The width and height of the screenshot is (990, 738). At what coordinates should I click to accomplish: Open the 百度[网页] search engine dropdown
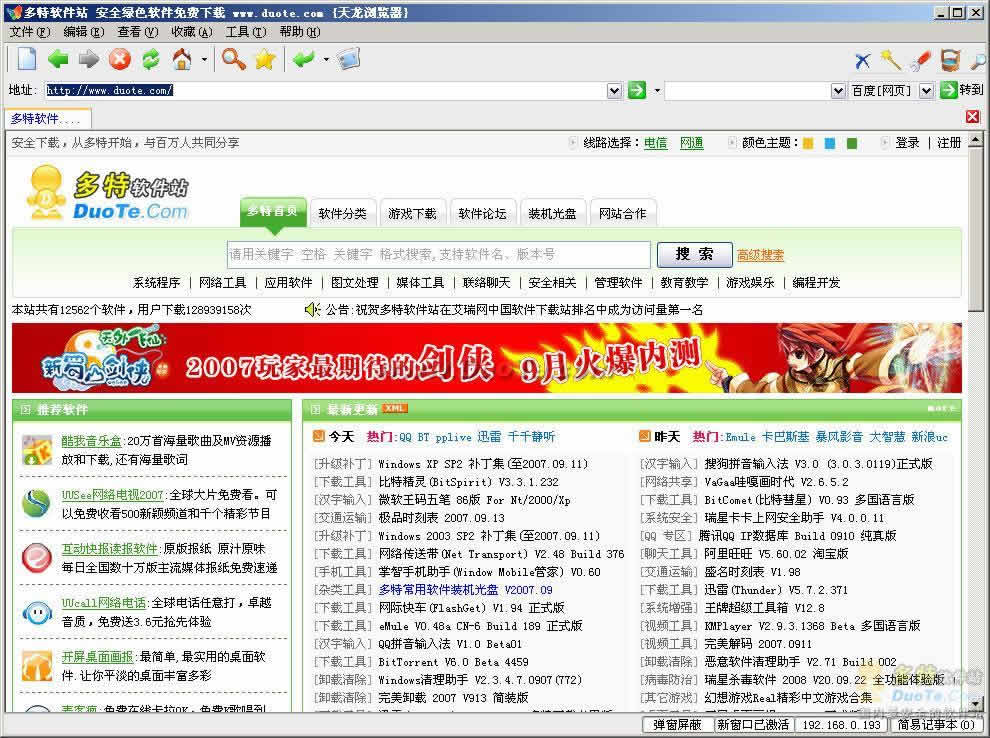pos(926,91)
